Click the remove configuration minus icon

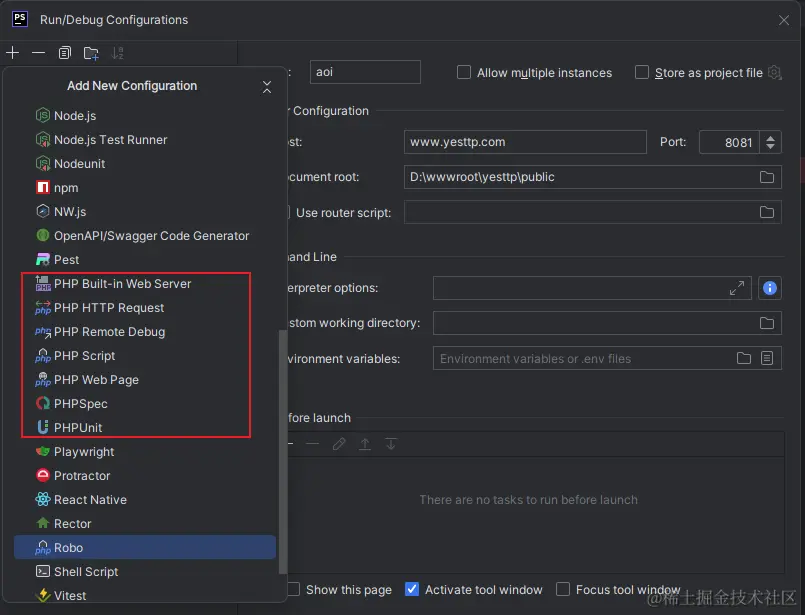[x=39, y=52]
